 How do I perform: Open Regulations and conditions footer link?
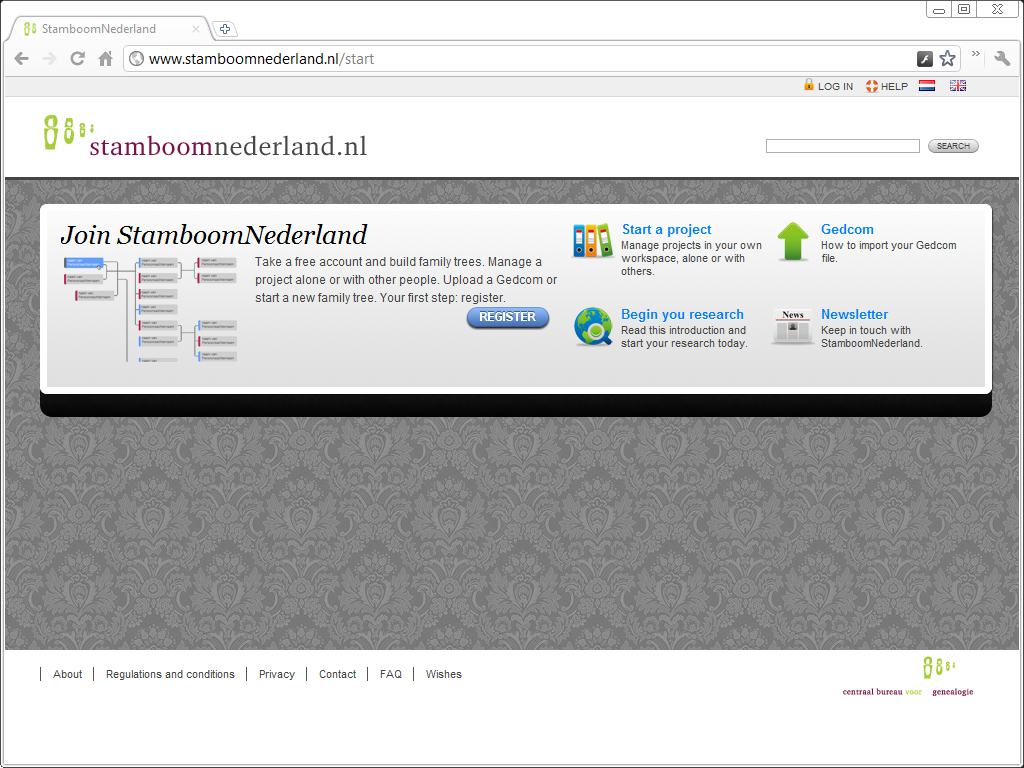[170, 674]
